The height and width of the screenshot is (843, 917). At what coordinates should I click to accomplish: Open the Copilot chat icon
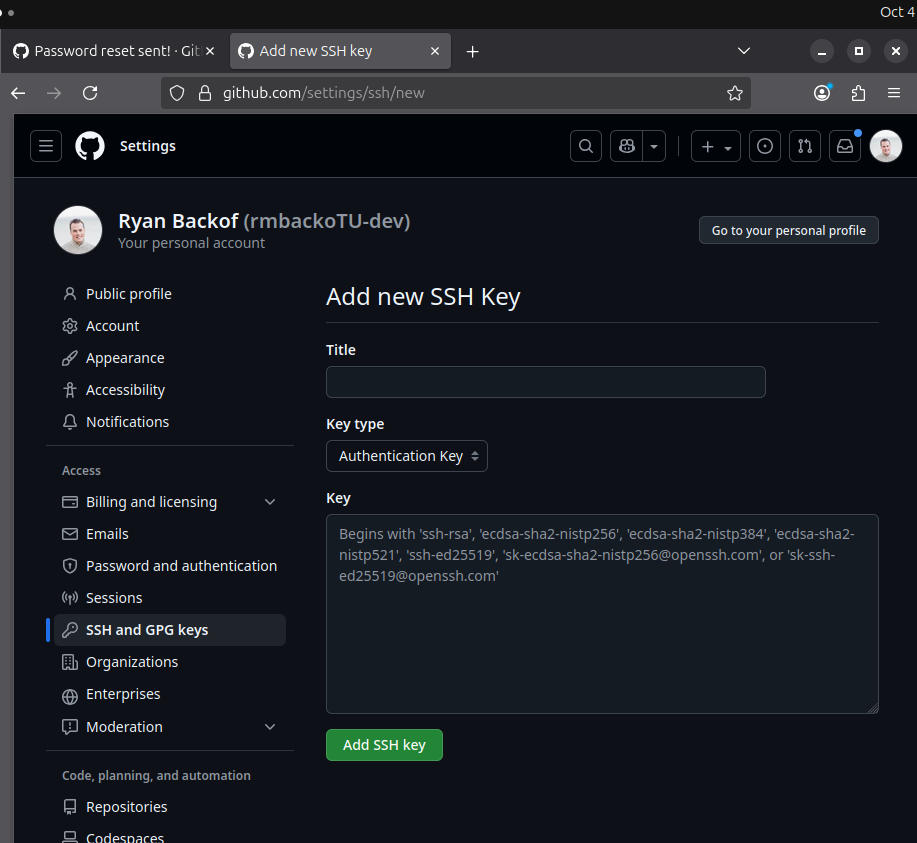coord(627,146)
